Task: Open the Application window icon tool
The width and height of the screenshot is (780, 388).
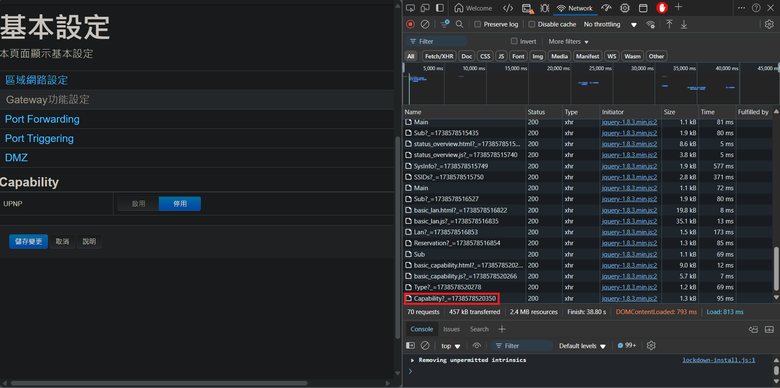Action: coord(643,8)
